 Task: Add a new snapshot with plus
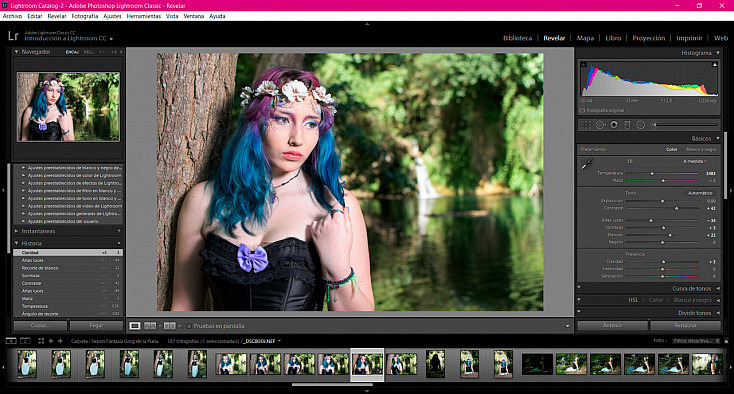[x=119, y=231]
